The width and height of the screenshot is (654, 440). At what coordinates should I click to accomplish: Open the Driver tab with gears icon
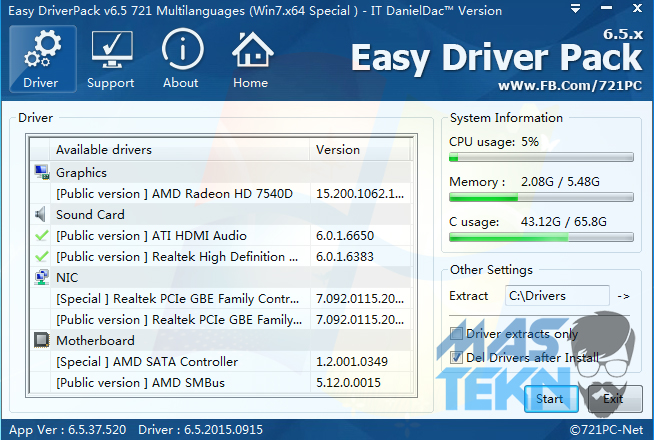pos(43,59)
